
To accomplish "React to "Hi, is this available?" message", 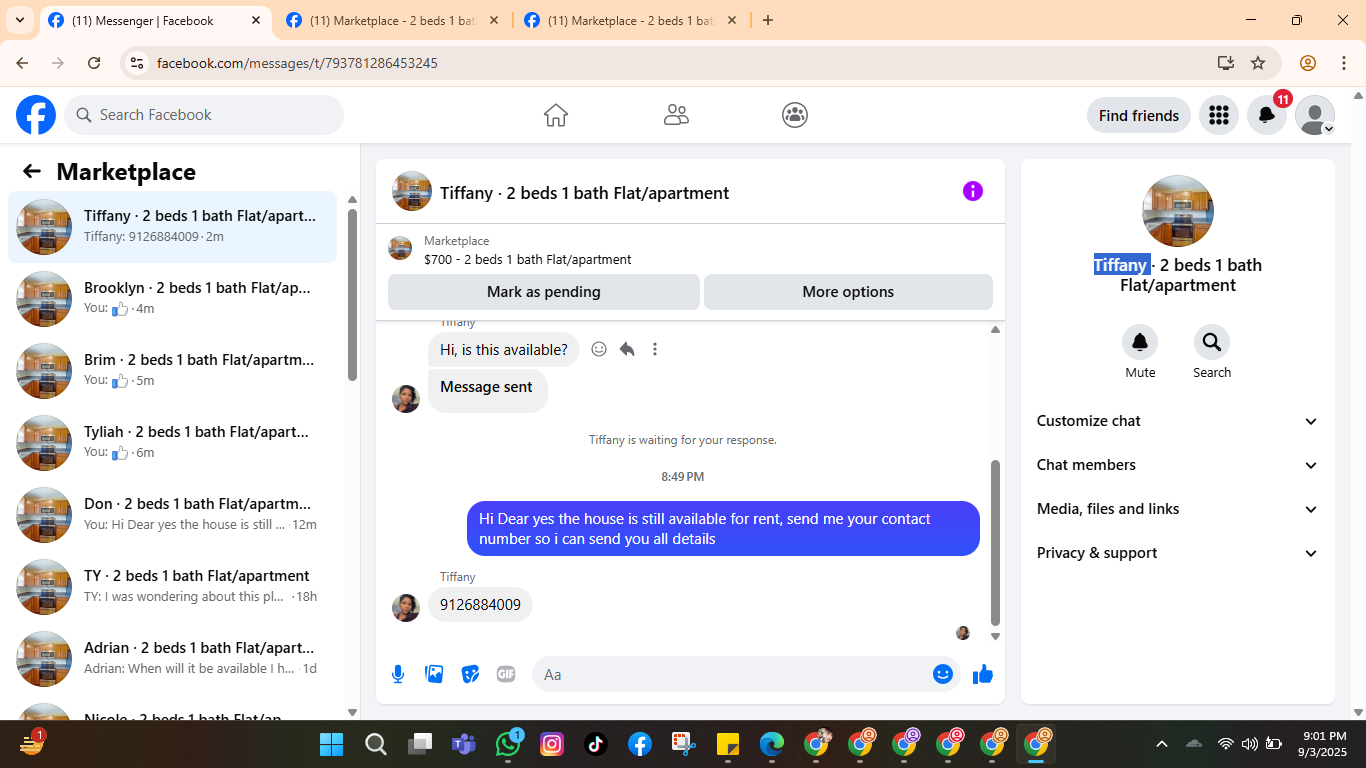I will (599, 349).
